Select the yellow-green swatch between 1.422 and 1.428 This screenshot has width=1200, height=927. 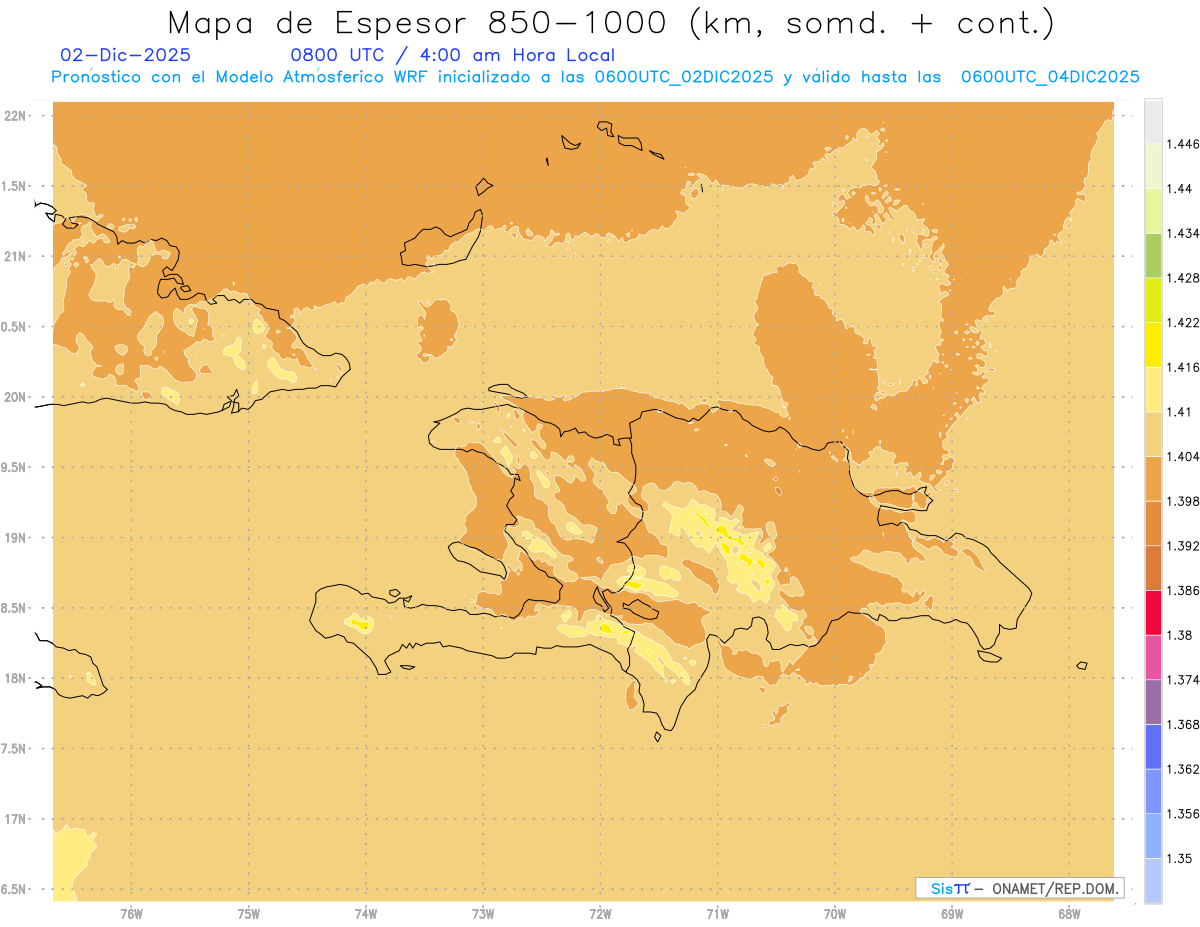(1153, 300)
